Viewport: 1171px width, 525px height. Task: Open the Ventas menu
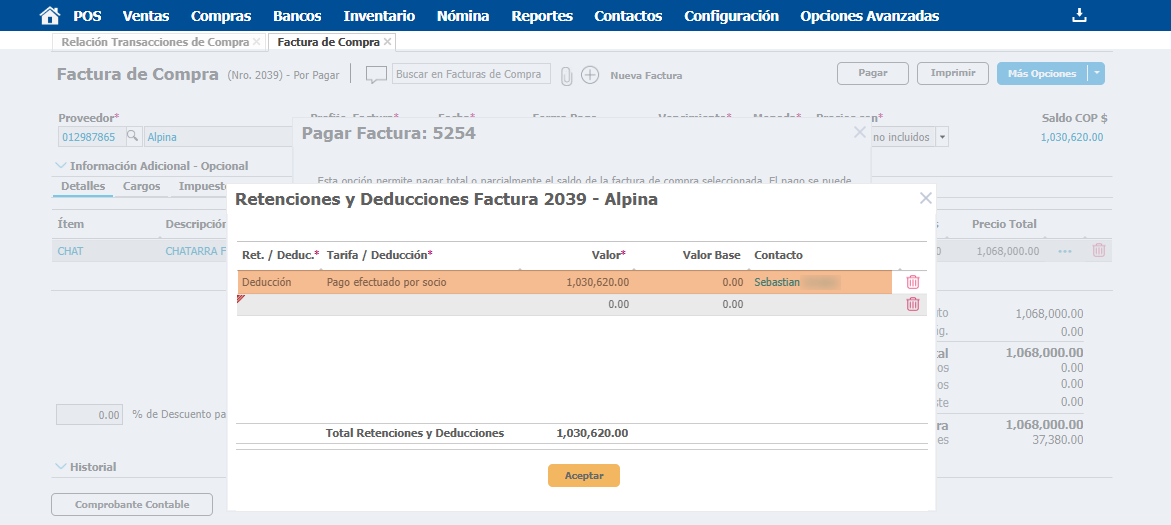point(146,16)
